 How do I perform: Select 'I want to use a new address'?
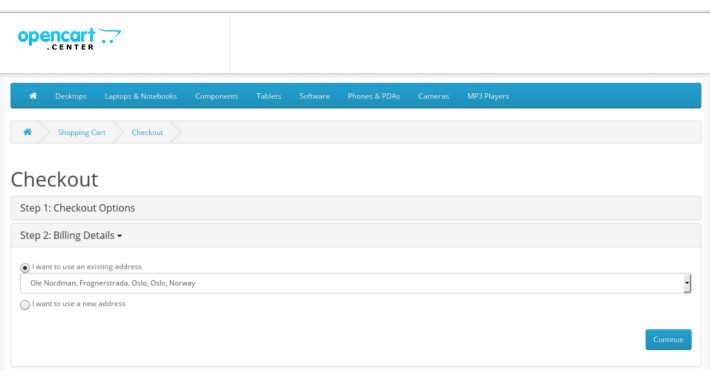pos(25,305)
